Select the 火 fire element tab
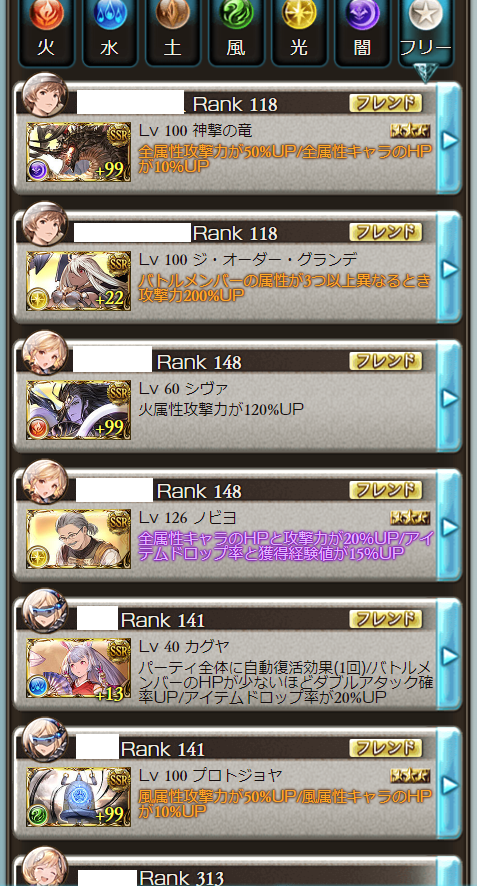The image size is (477, 886). pyautogui.click(x=46, y=31)
